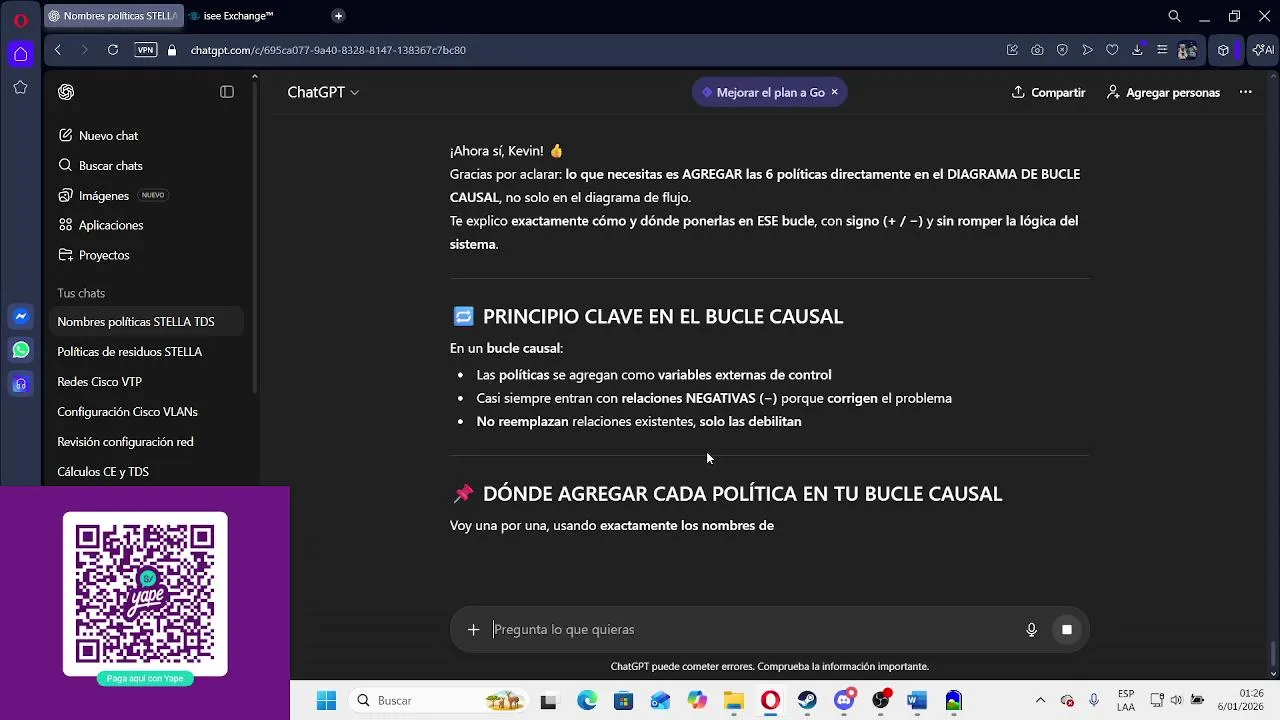Open the ad blocker shield icon
The height and width of the screenshot is (720, 1280).
pyautogui.click(x=1062, y=50)
